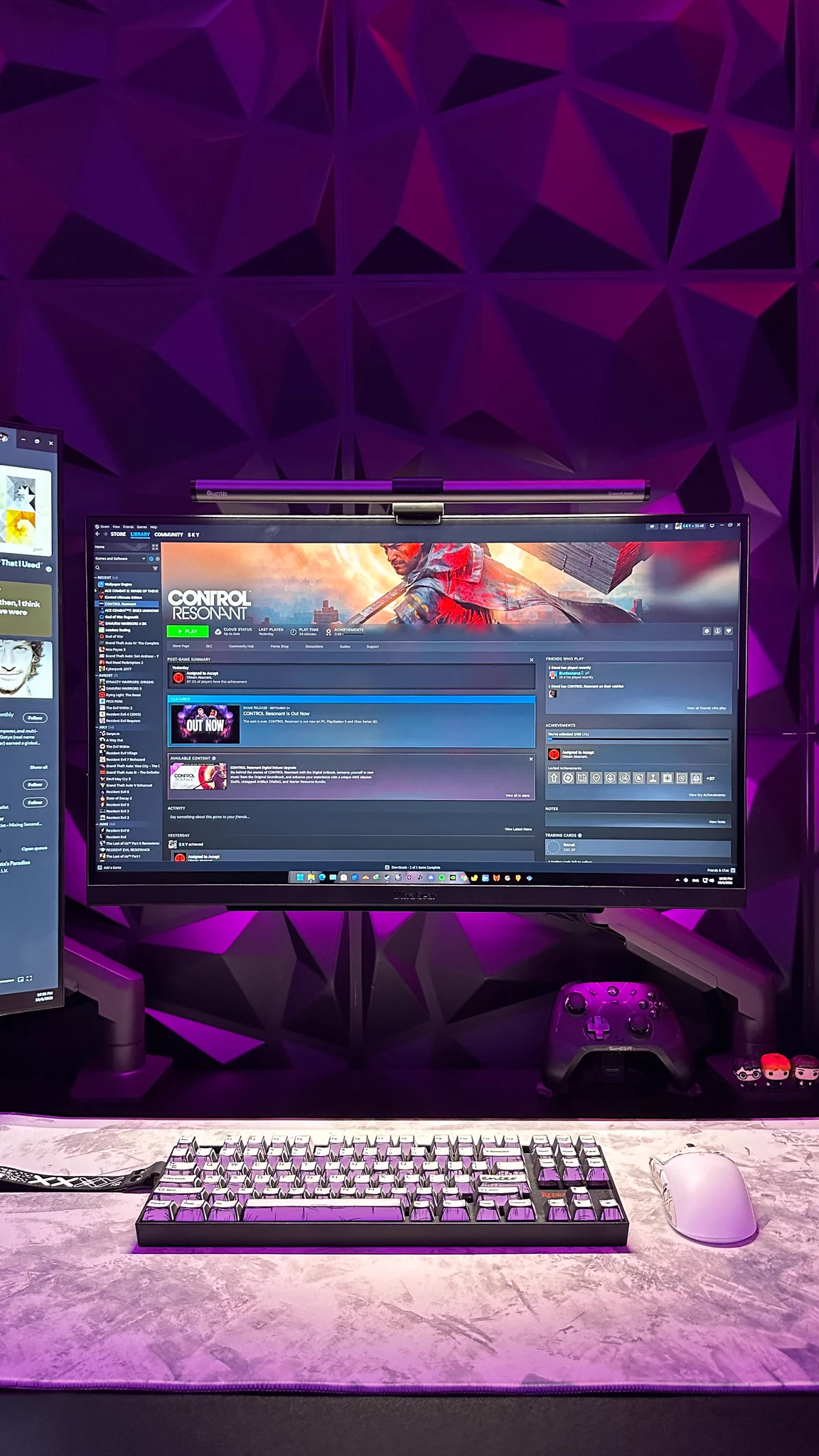Click the Steam icon on the taskbar
The width and height of the screenshot is (819, 1456).
pyautogui.click(x=387, y=877)
